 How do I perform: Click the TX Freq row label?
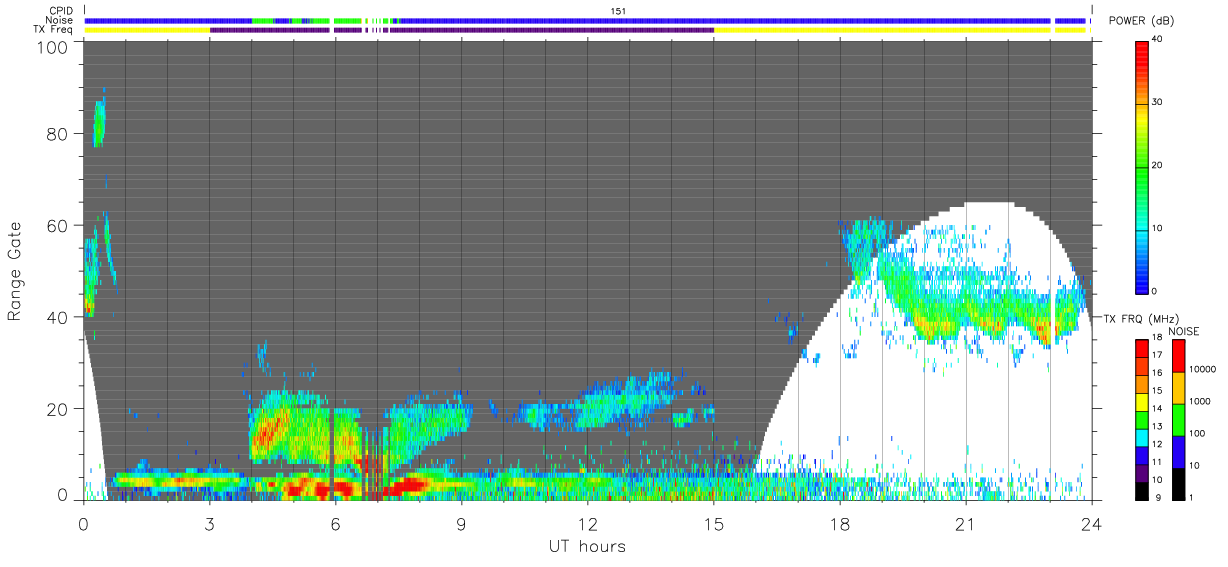(53, 30)
